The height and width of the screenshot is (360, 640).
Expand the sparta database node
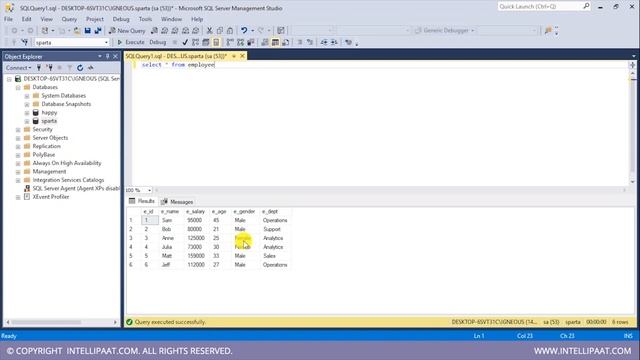27,121
